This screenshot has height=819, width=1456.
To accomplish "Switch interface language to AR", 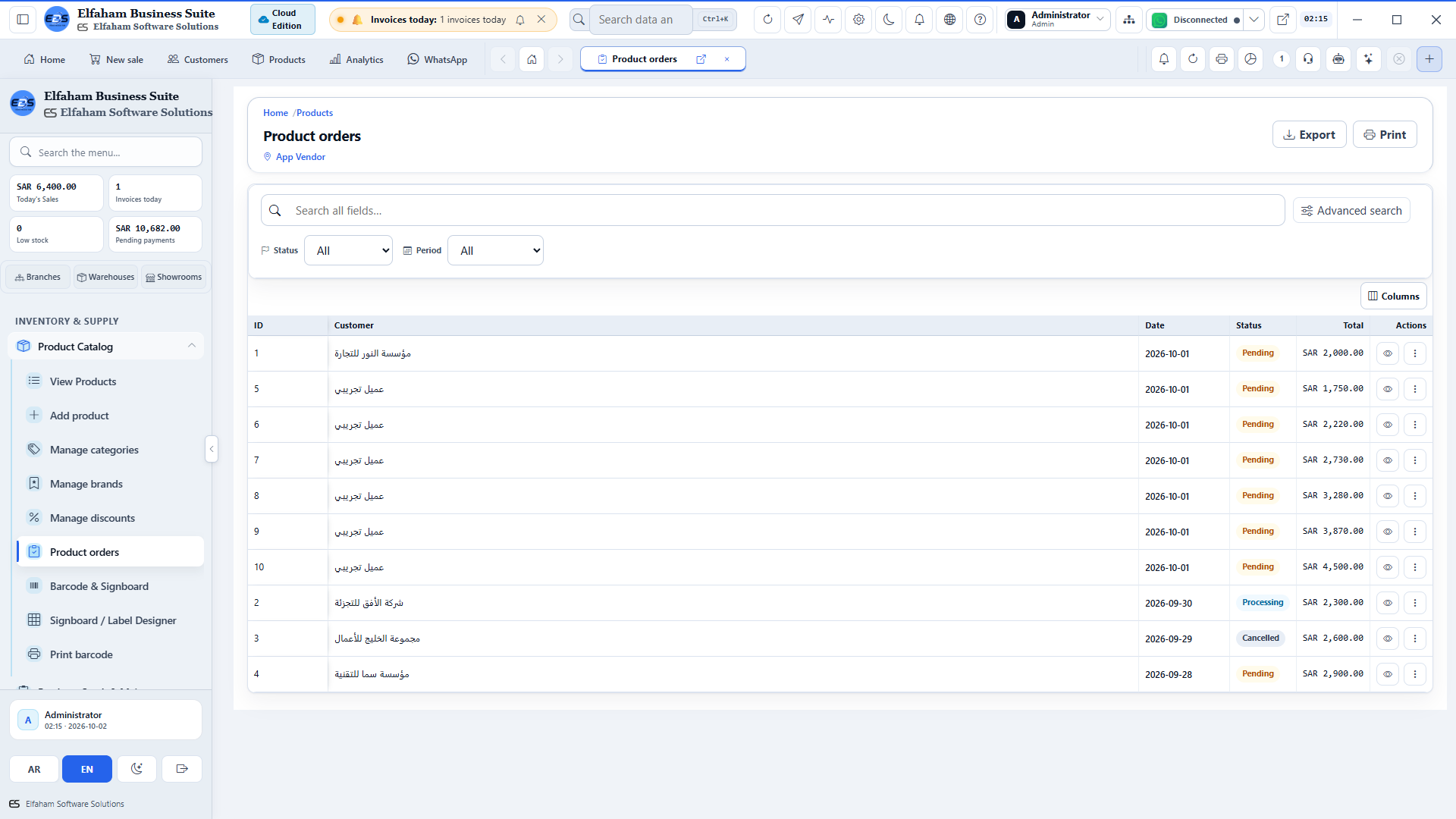I will 34,769.
